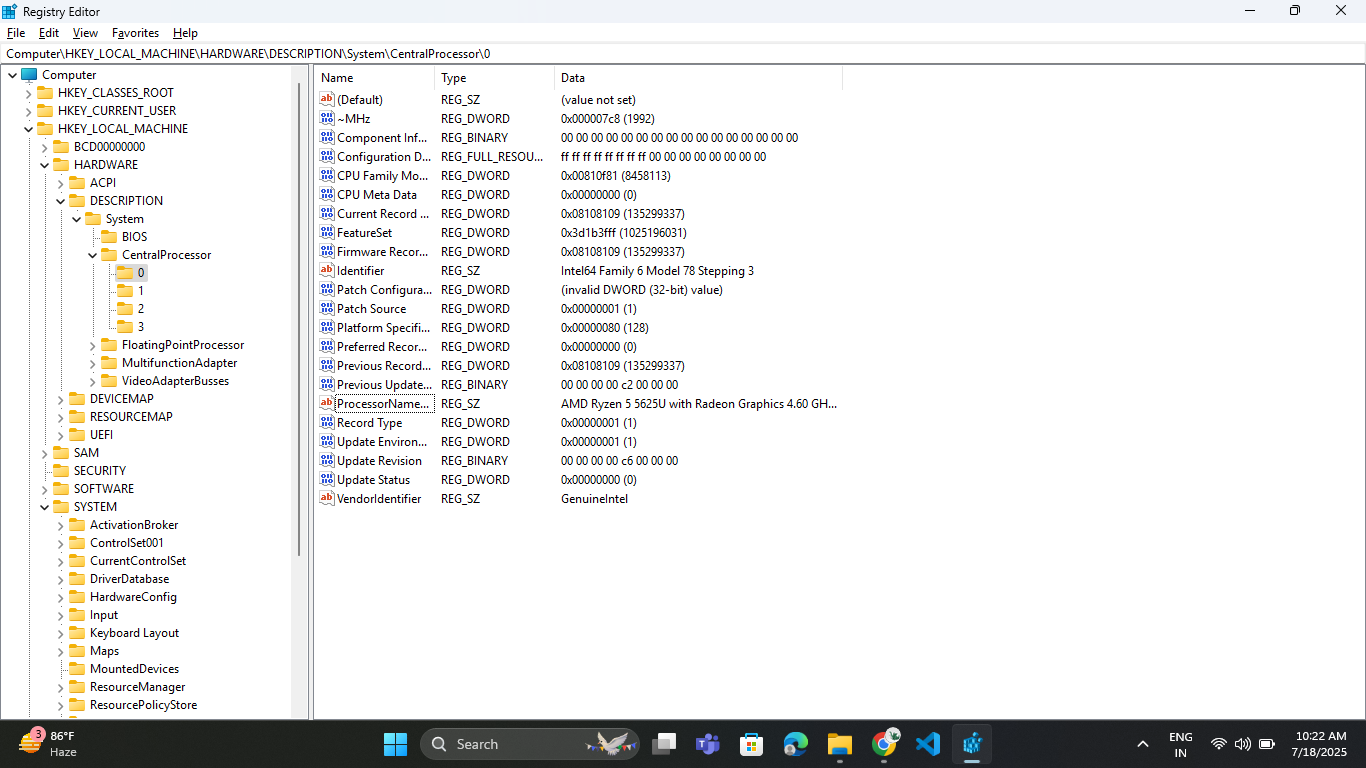This screenshot has width=1366, height=768.
Task: Expand the FloatingPointProcessor key
Action: point(92,344)
